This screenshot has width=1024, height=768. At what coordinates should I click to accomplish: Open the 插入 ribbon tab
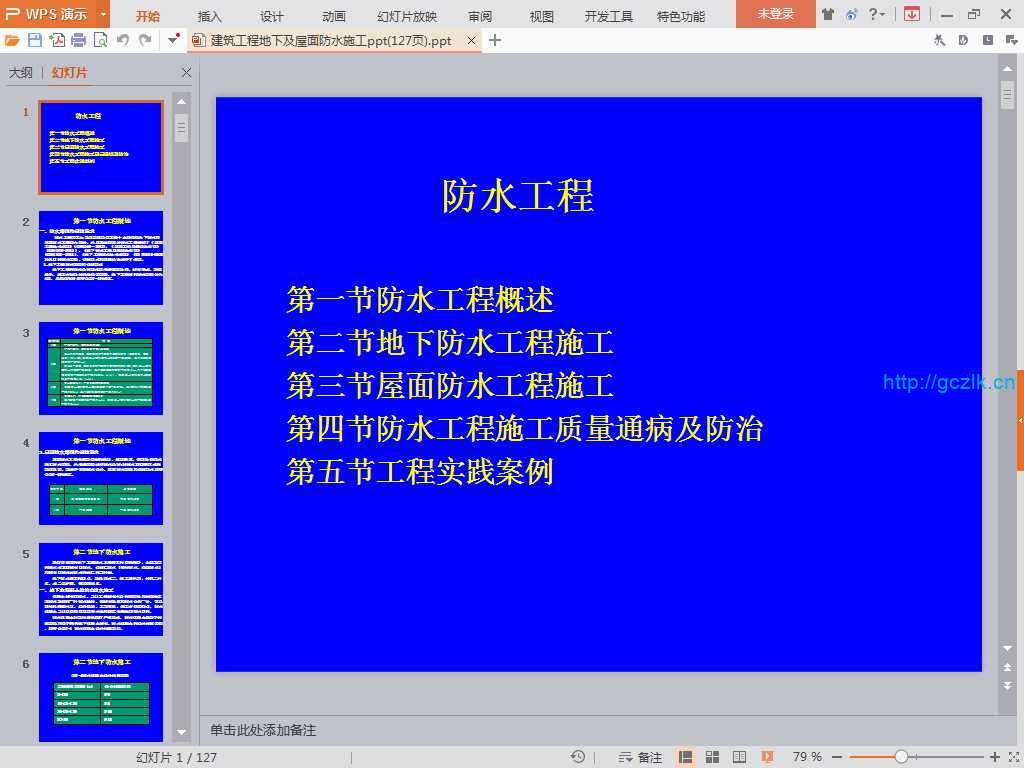pyautogui.click(x=210, y=16)
